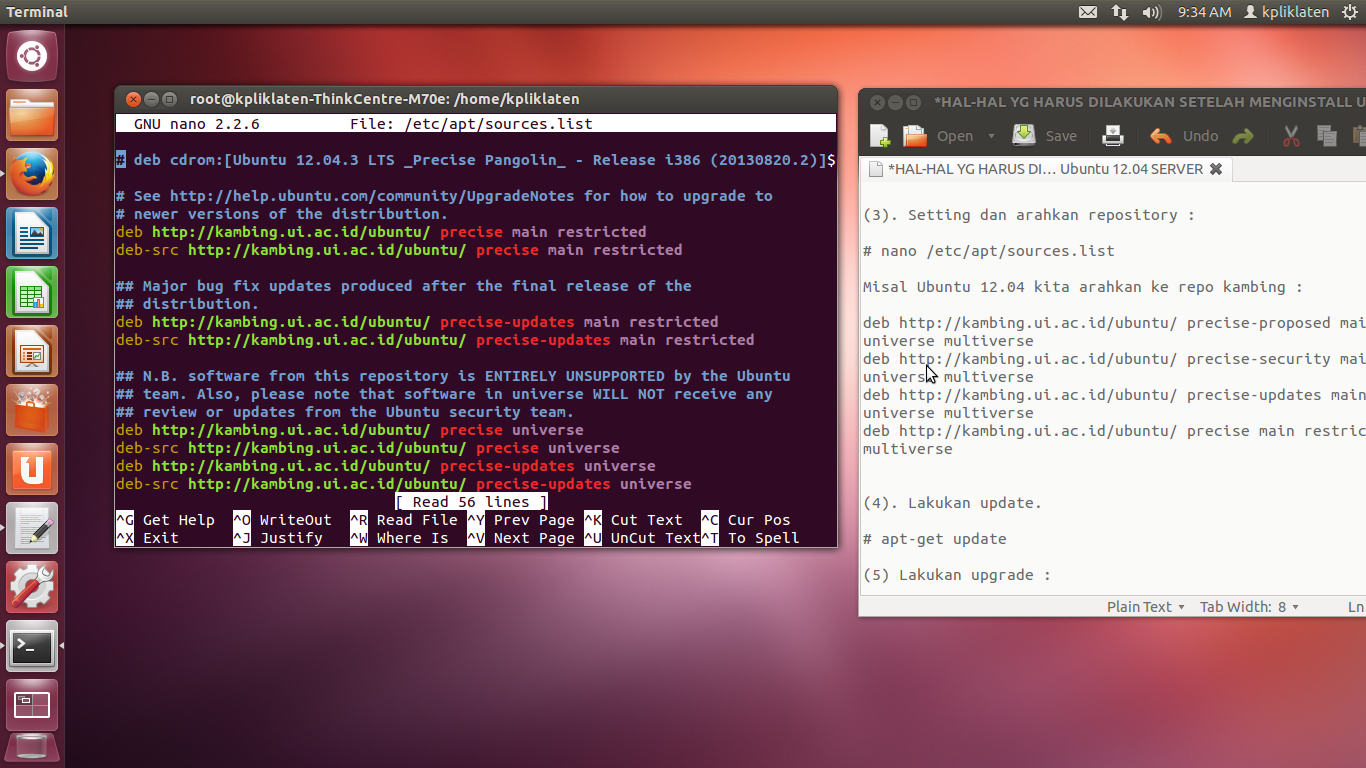Click '^C Cur Pos' shortcut in nano
The image size is (1366, 768).
745,520
